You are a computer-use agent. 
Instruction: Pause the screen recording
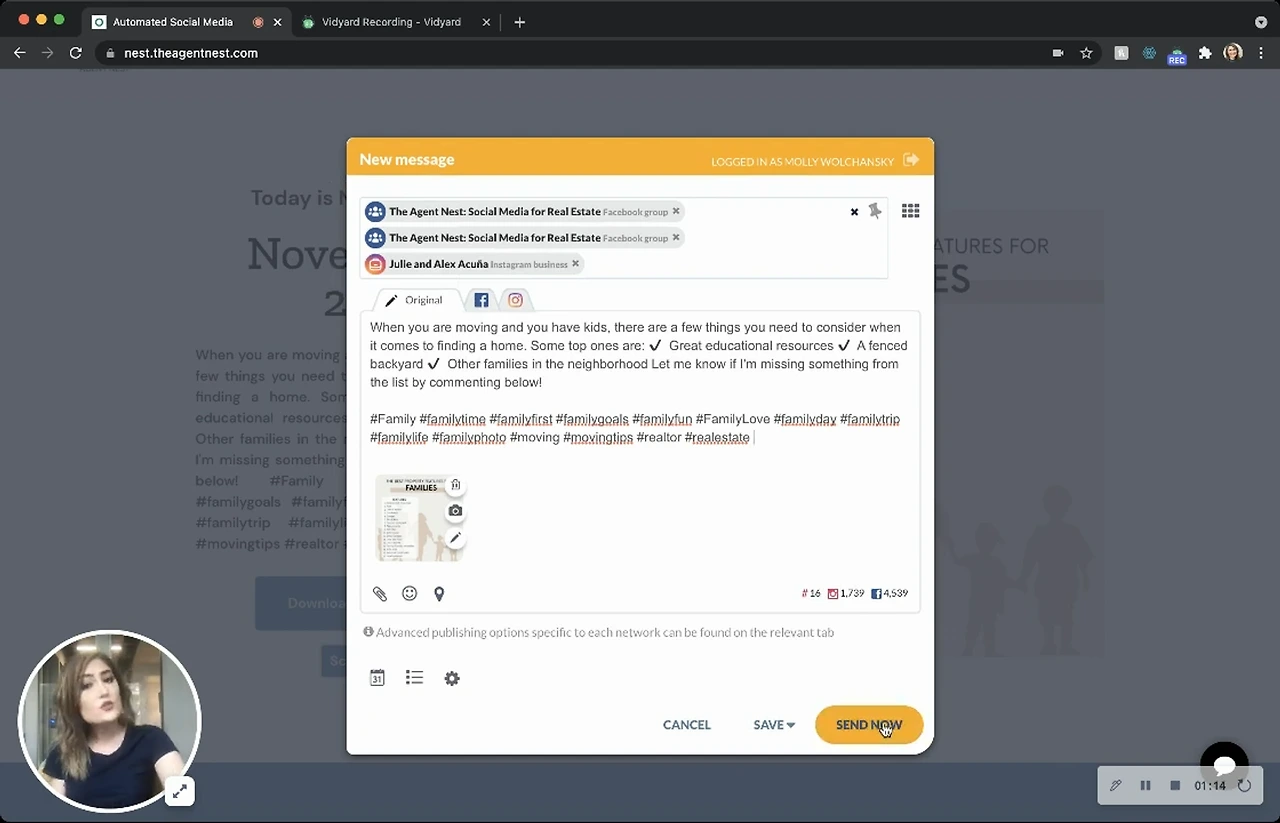tap(1146, 786)
